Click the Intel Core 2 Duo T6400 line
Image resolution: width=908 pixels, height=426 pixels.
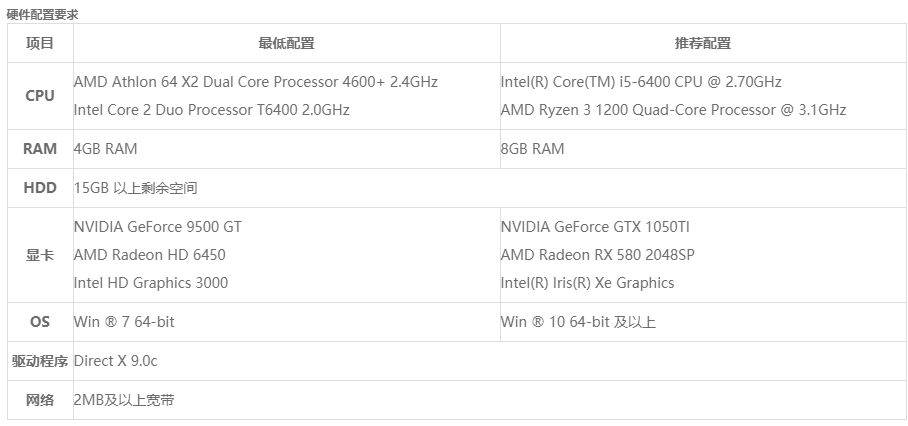(211, 109)
